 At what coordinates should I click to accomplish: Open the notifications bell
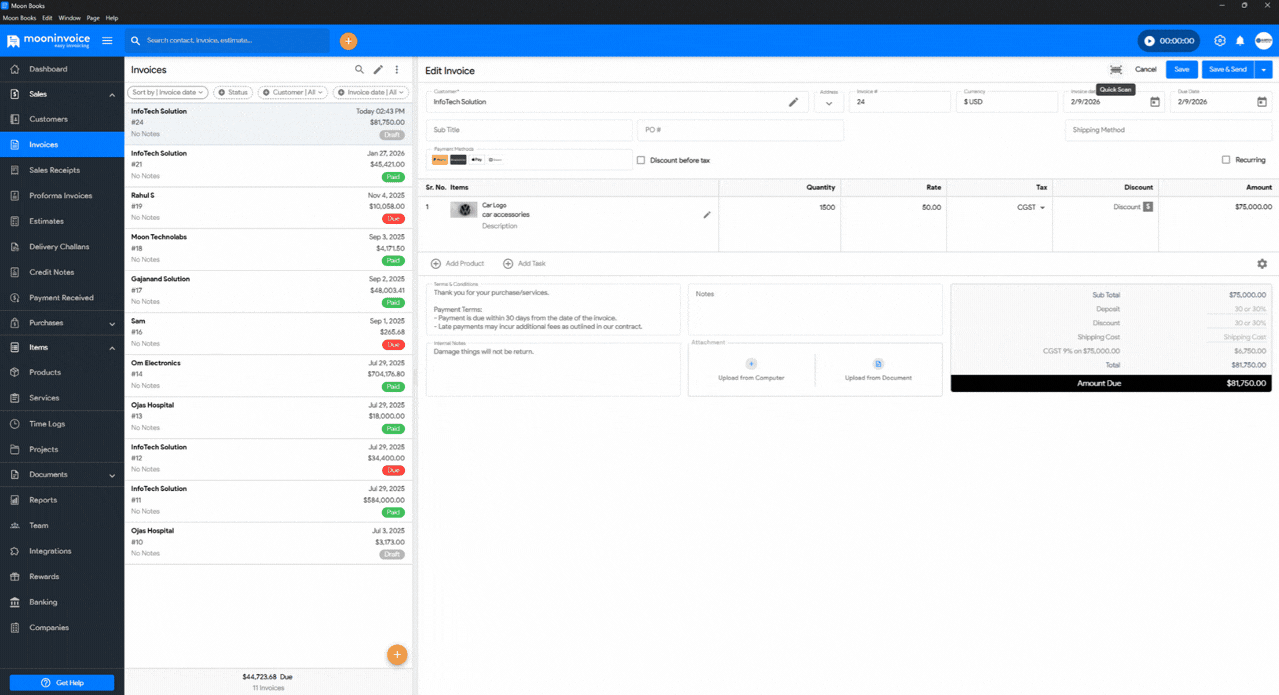point(1240,41)
